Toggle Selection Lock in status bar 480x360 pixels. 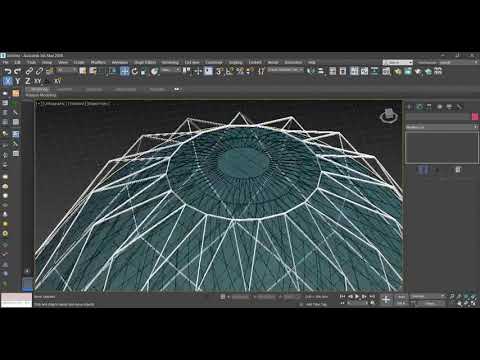[x=223, y=297]
